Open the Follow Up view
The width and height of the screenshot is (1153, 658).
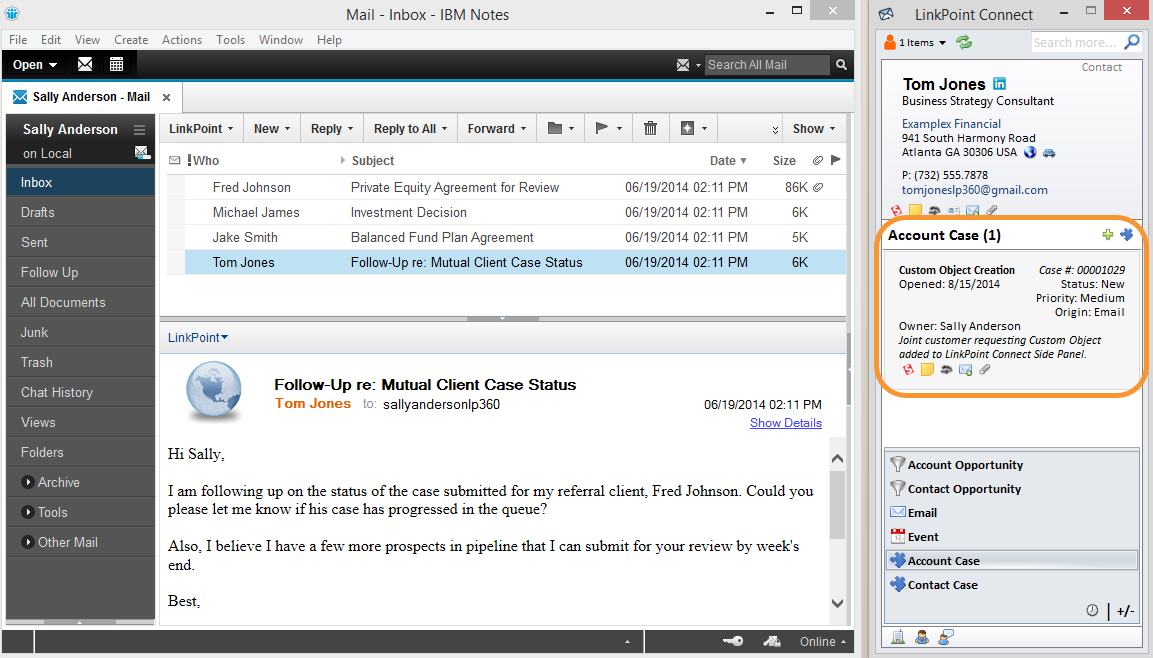pos(80,273)
